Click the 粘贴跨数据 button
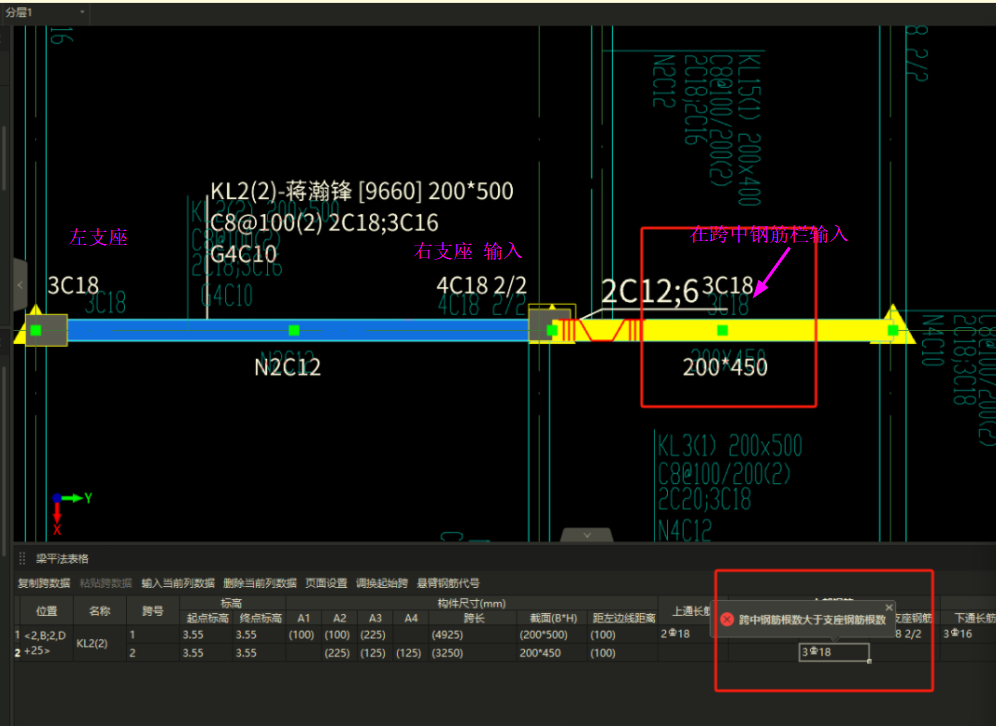 pyautogui.click(x=105, y=583)
